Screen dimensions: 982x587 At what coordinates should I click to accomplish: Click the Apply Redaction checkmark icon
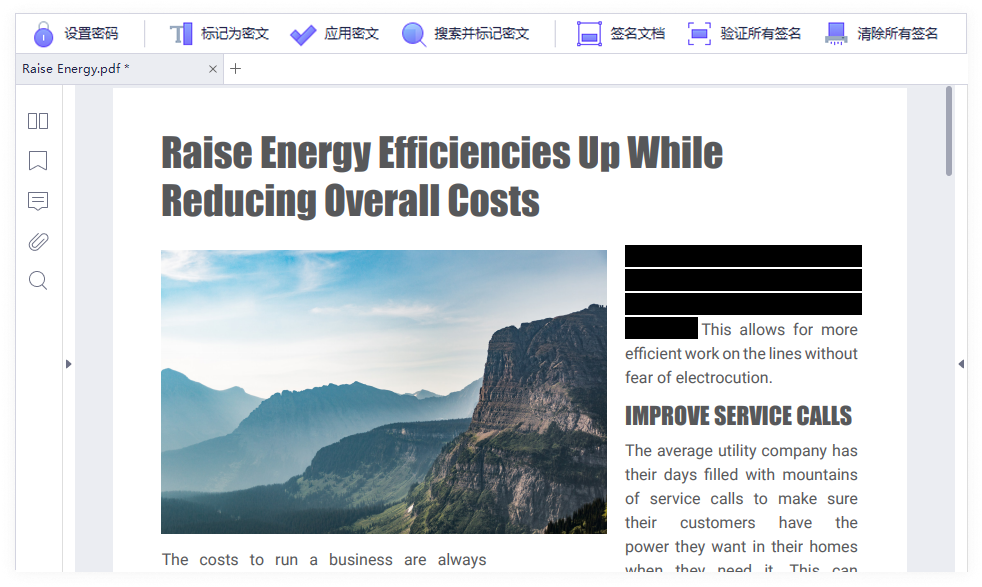tap(303, 34)
